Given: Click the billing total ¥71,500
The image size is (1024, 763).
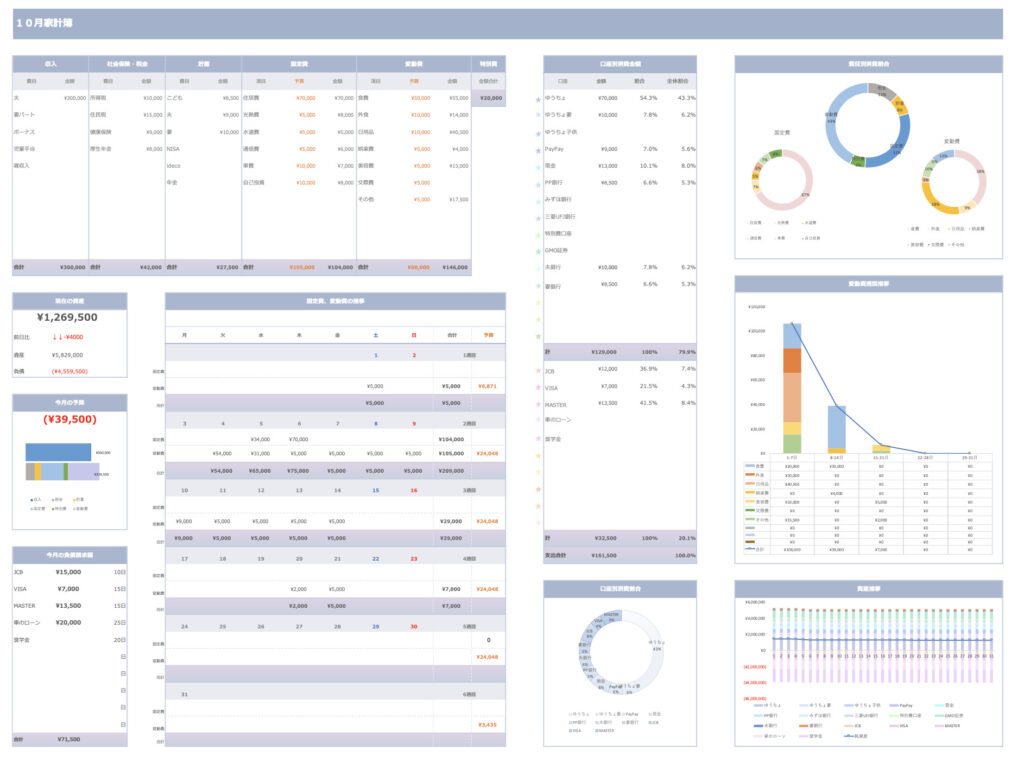Looking at the screenshot, I should click(x=69, y=739).
